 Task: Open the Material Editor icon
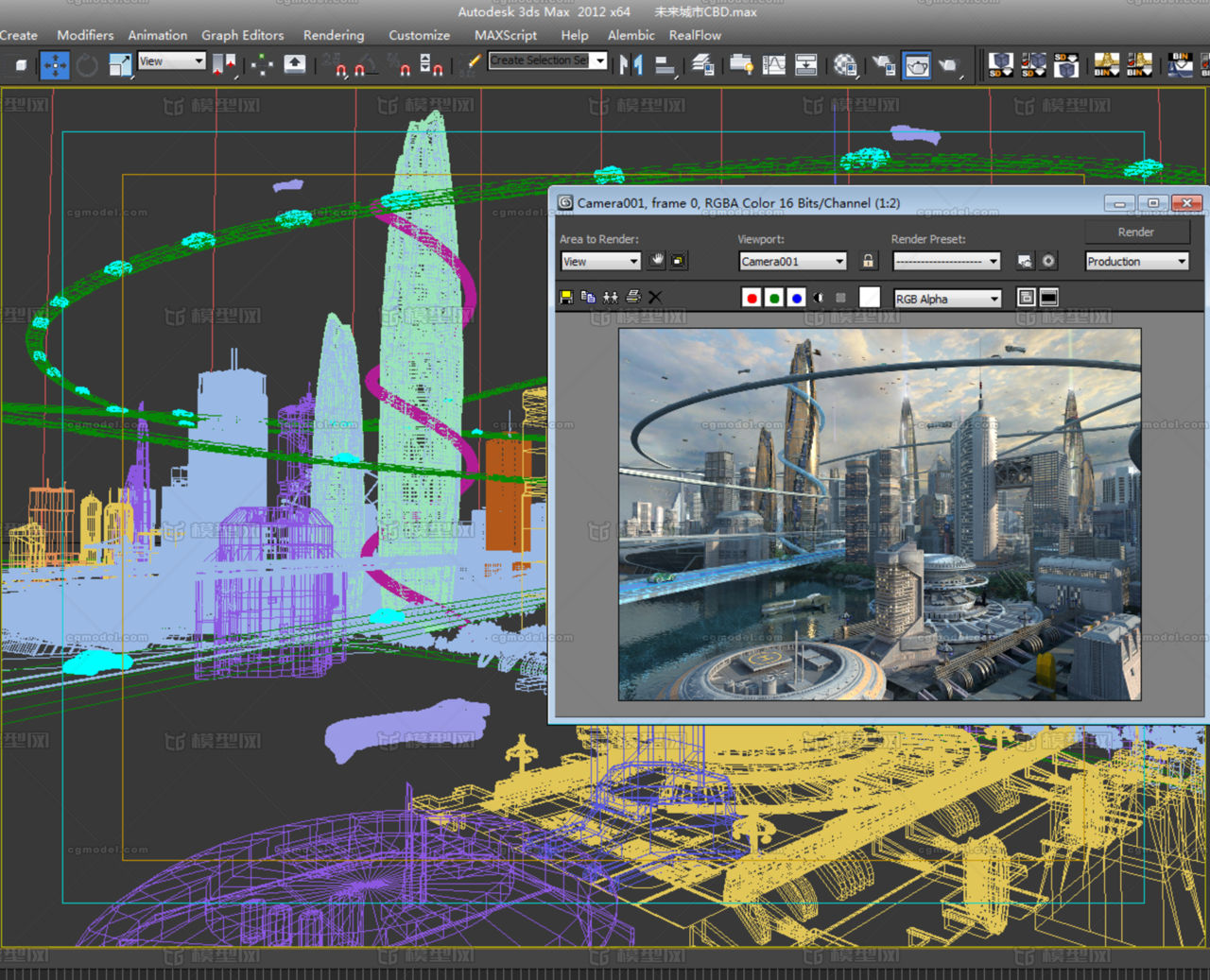click(845, 65)
